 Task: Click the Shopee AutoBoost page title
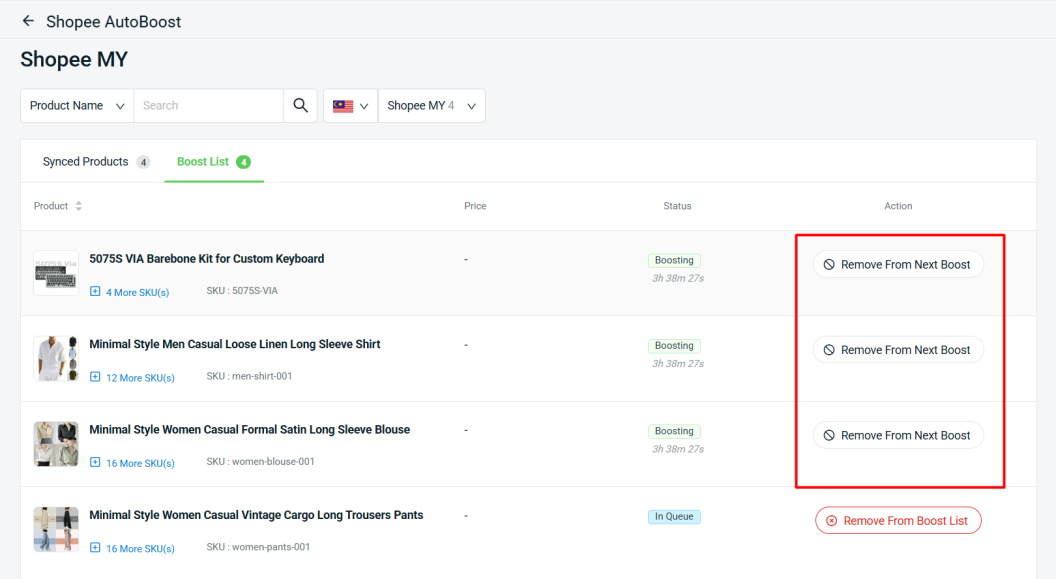113,22
